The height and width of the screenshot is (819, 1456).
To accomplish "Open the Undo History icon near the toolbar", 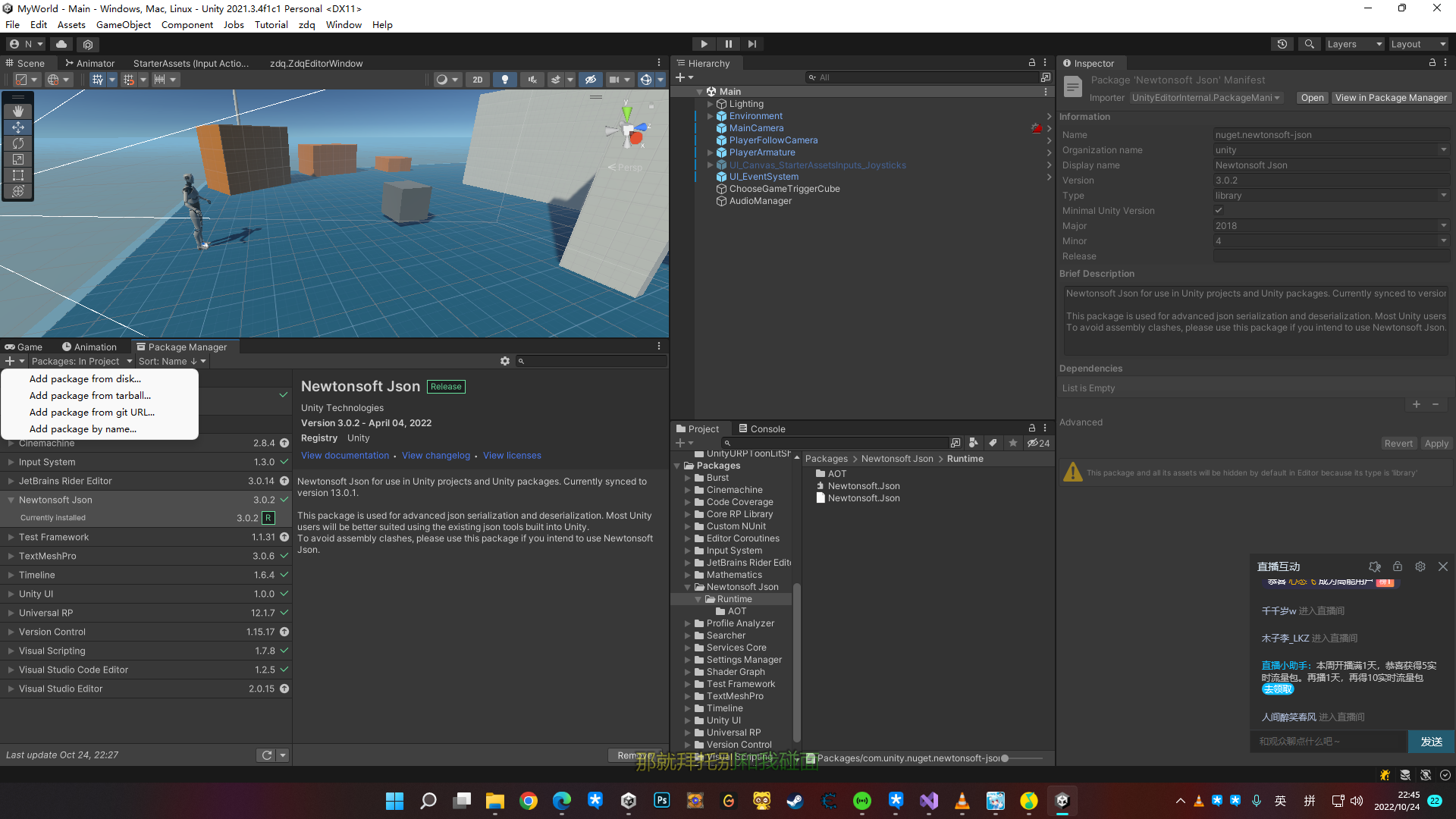I will click(x=1282, y=43).
